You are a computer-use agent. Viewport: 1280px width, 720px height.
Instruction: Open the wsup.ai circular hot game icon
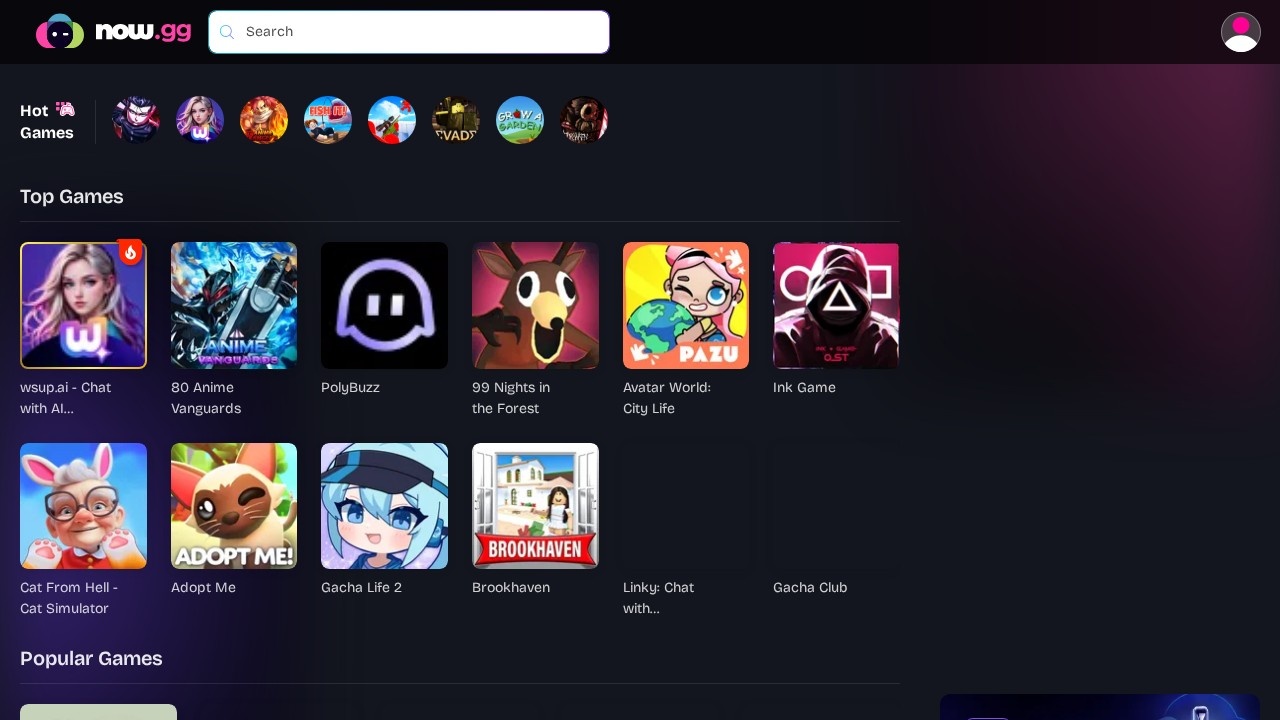point(200,120)
